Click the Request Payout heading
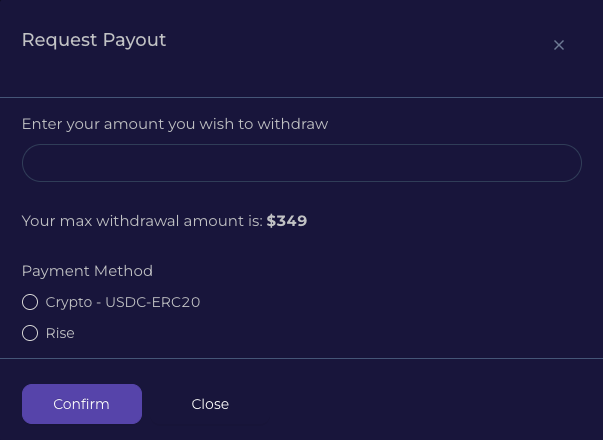The image size is (603, 440). coord(94,40)
